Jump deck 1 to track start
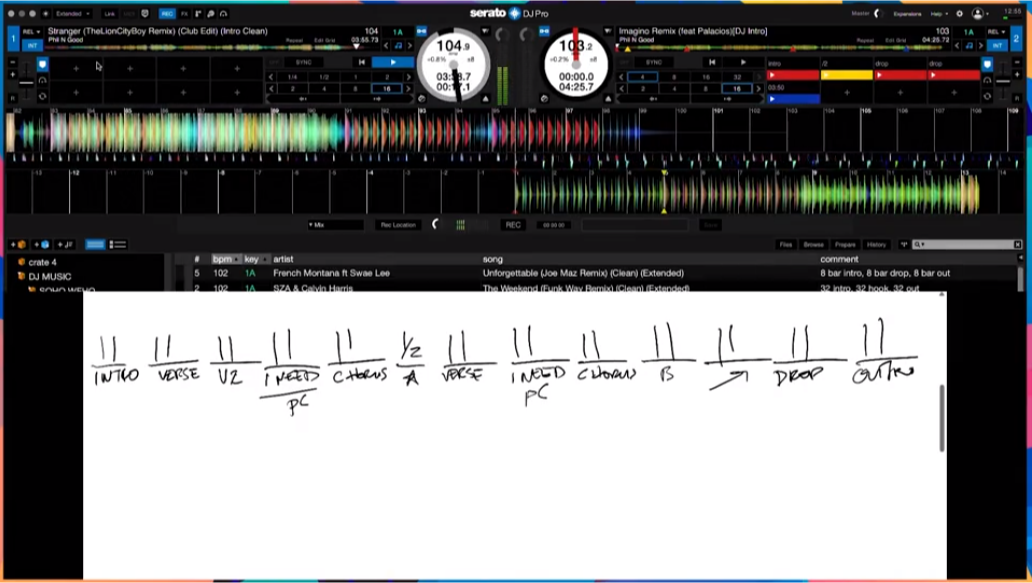This screenshot has width=1032, height=583. [361, 63]
